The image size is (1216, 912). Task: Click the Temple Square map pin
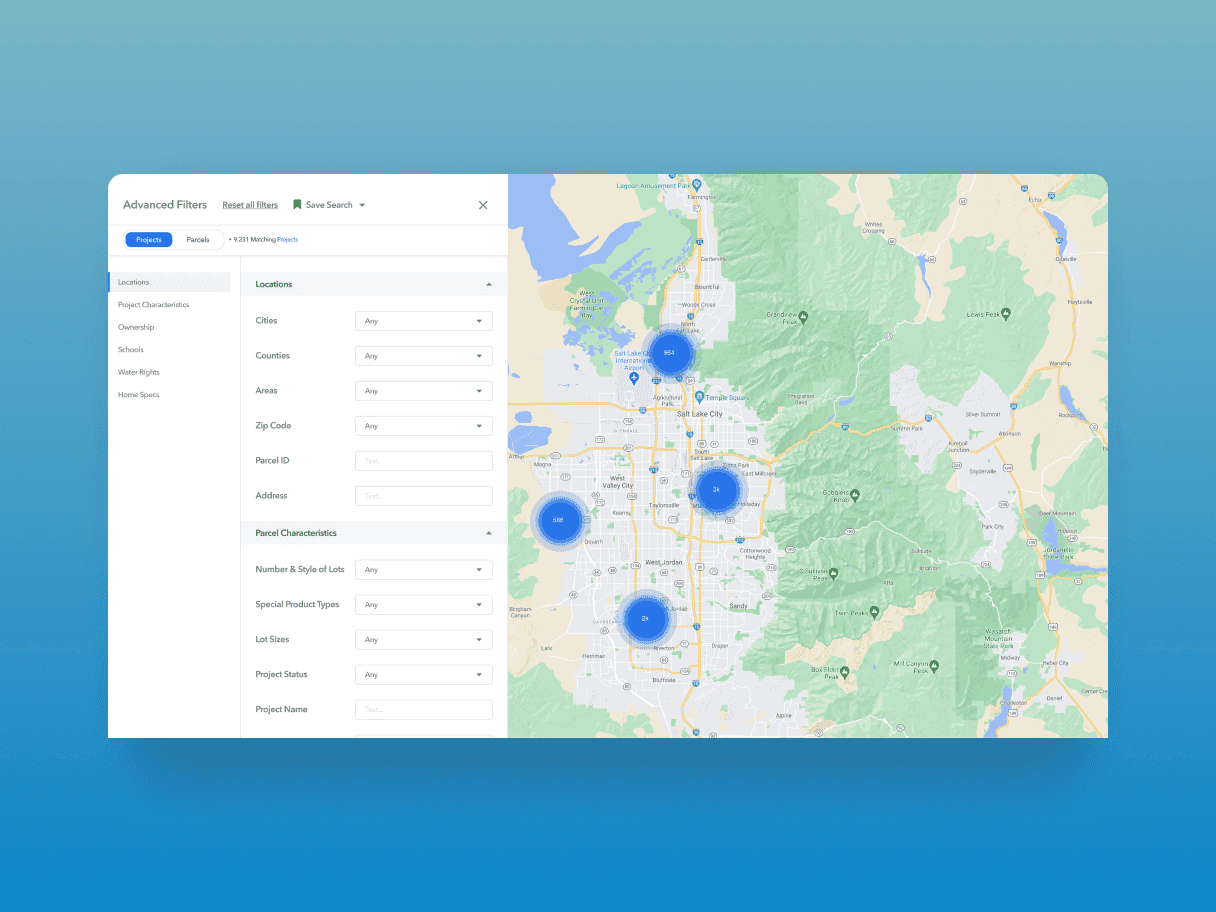(x=699, y=398)
